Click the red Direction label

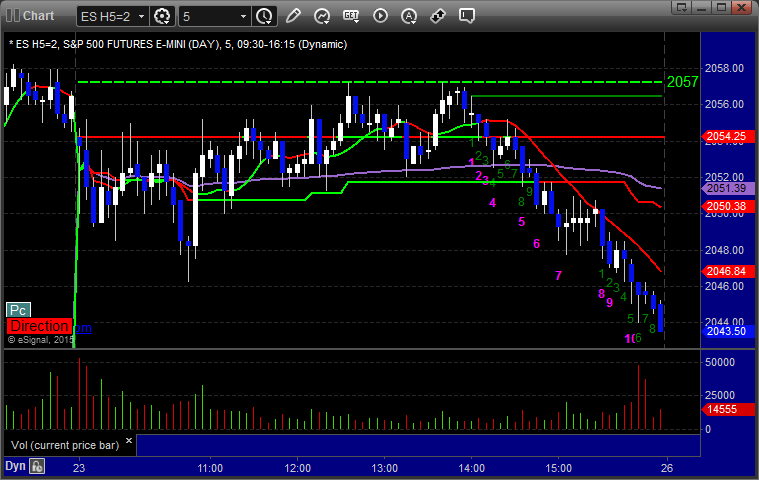tap(40, 326)
